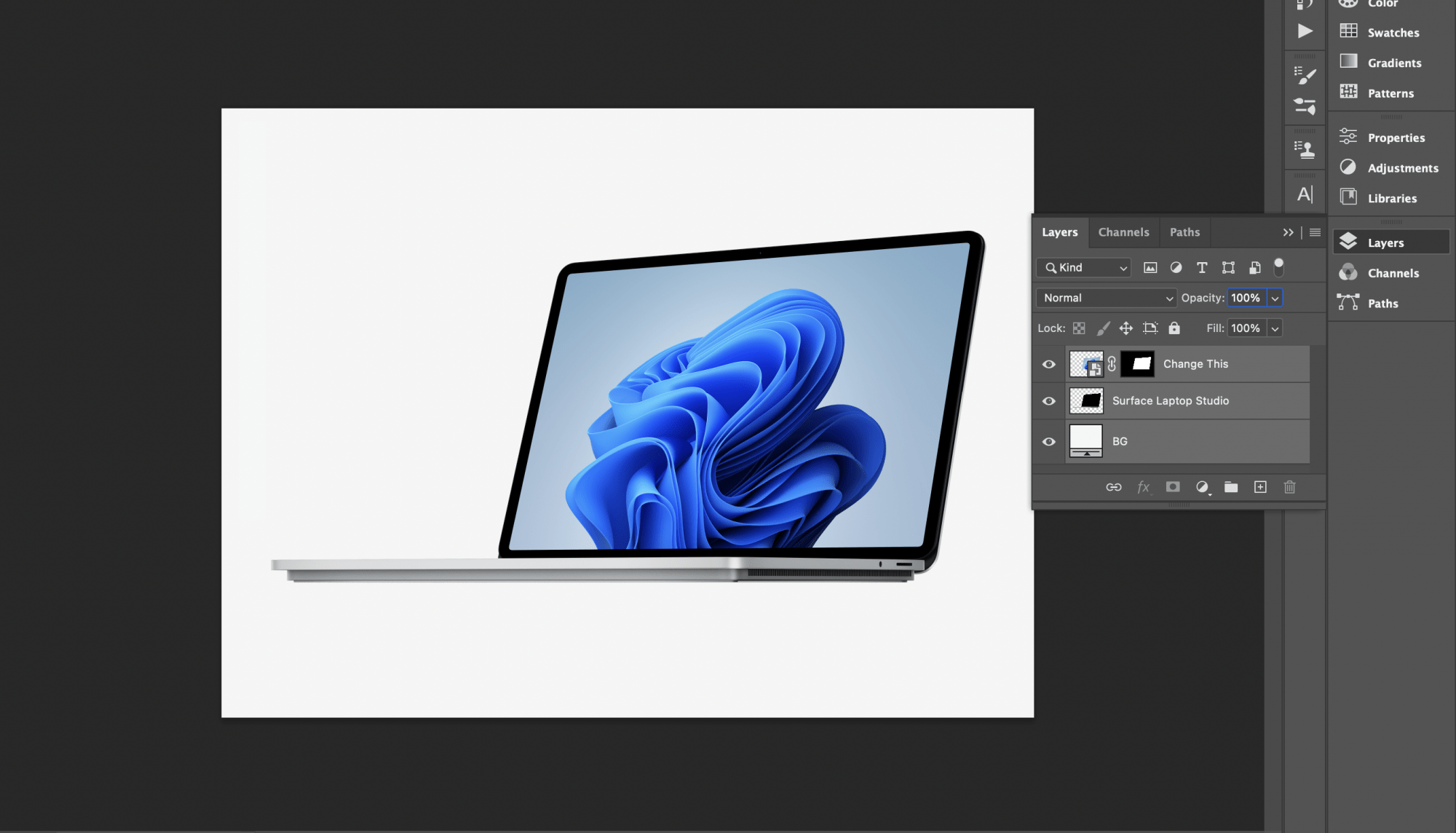Click the Add Layer Mask icon
The image size is (1456, 833).
point(1172,487)
